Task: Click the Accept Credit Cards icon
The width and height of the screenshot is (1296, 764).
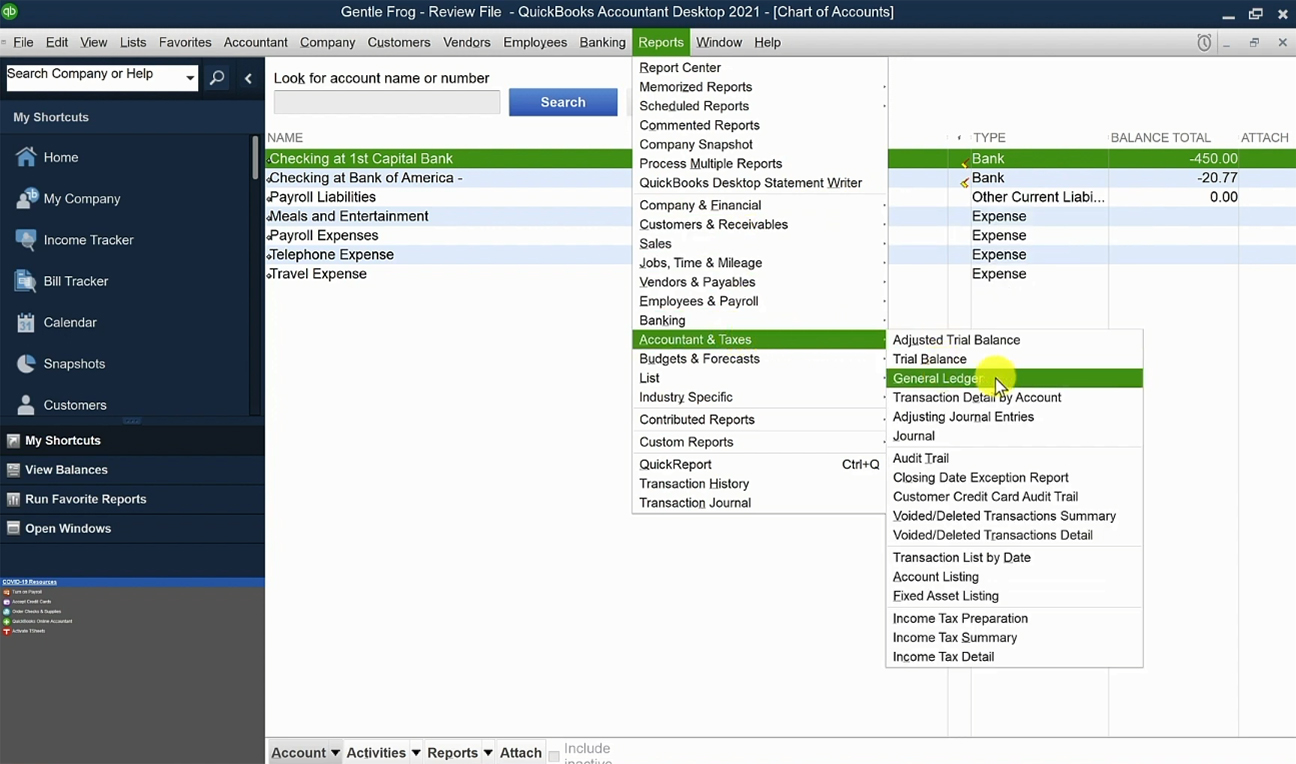Action: (7, 602)
